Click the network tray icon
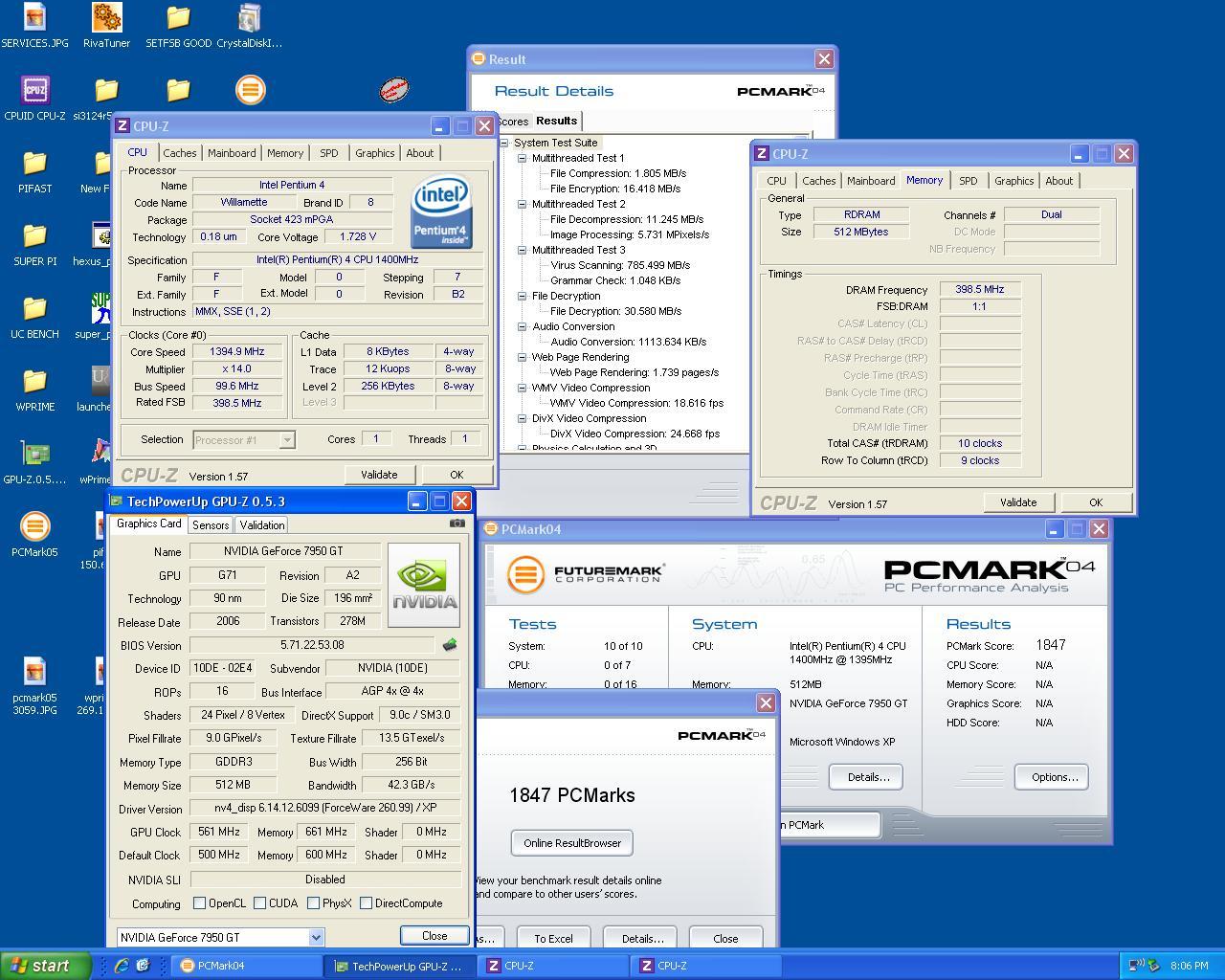1225x980 pixels. pyautogui.click(x=1135, y=966)
